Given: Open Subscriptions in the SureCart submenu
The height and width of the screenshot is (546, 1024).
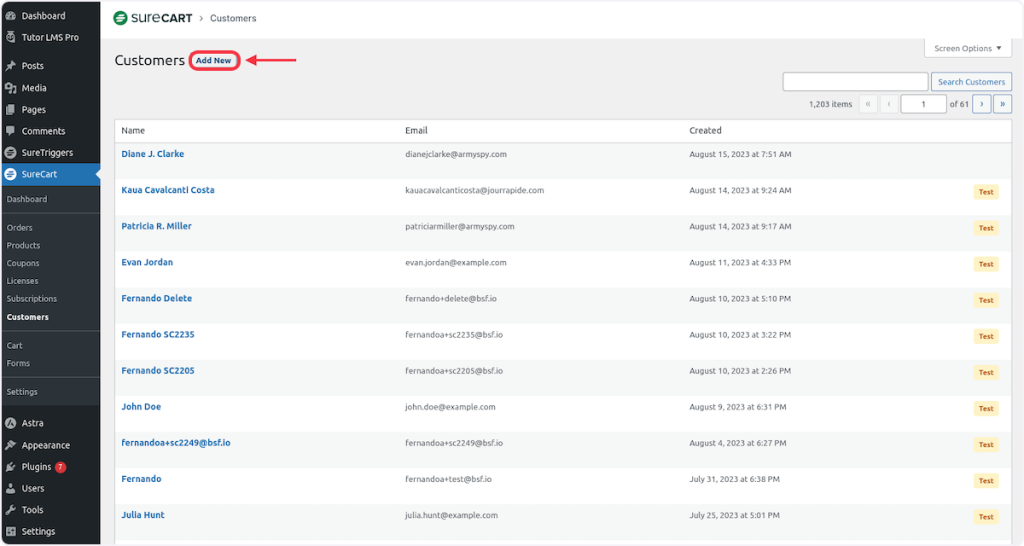Looking at the screenshot, I should point(32,299).
